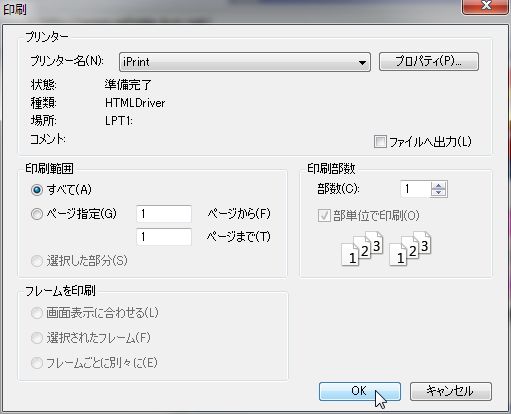Open the iPrint printer combo box
Image resolution: width=511 pixels, height=414 pixels.
point(245,62)
